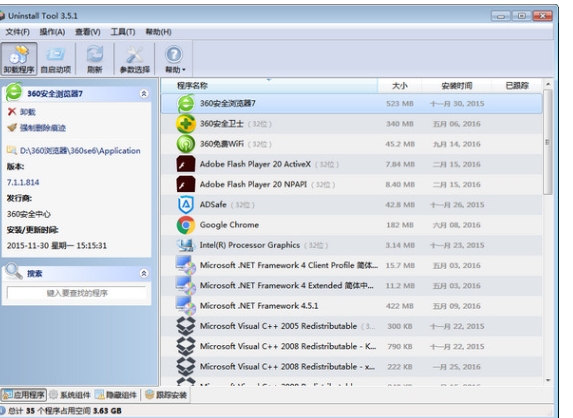Click 强制删除痕迹 force removal link

click(42, 128)
